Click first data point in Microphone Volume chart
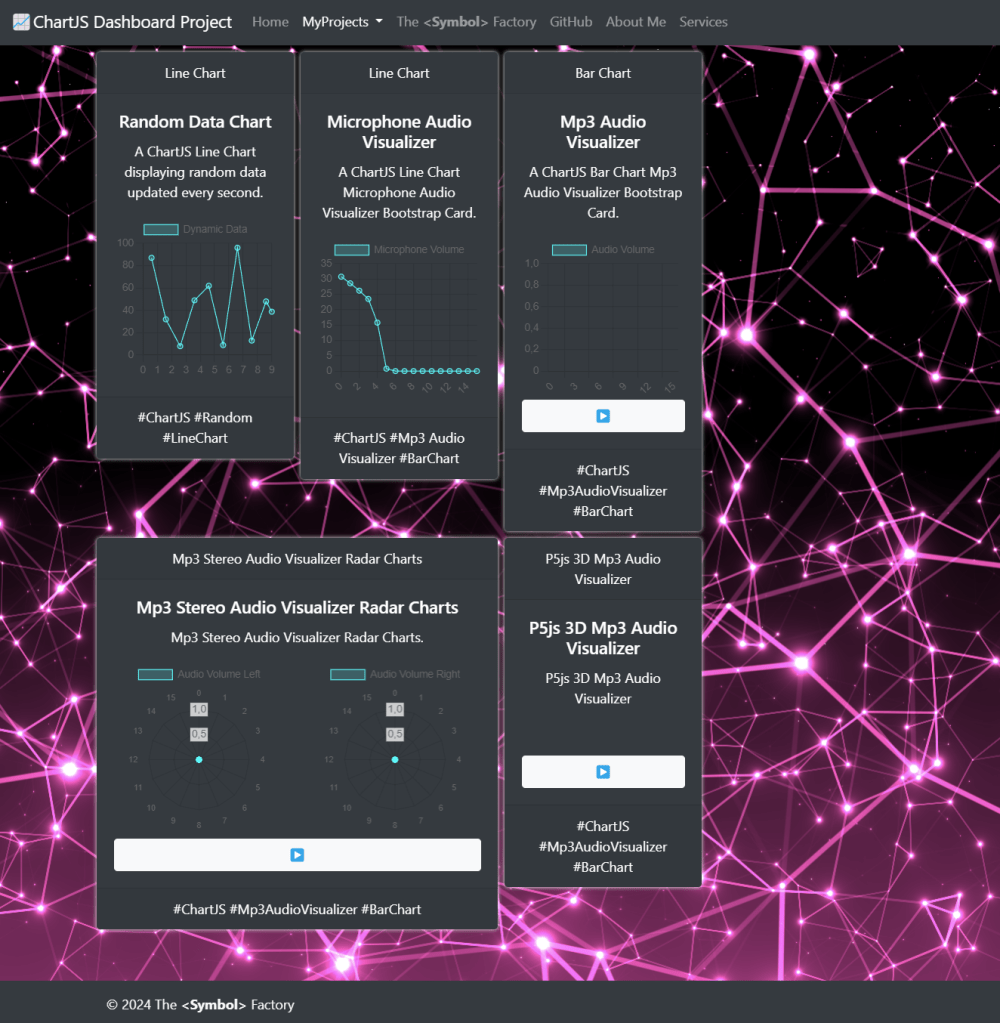 pos(341,277)
